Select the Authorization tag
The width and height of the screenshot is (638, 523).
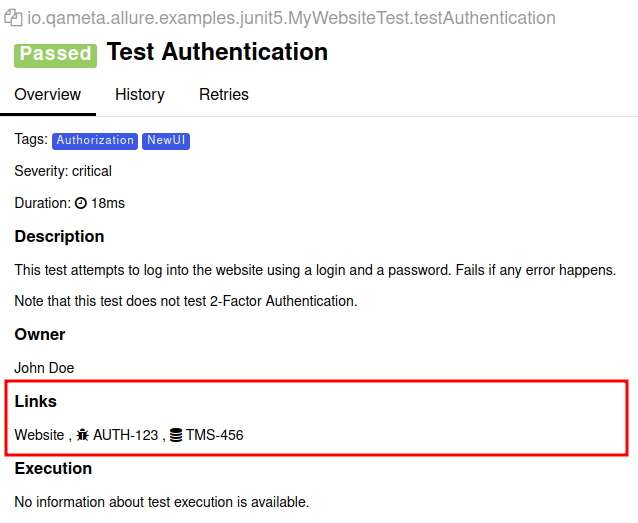click(x=95, y=141)
